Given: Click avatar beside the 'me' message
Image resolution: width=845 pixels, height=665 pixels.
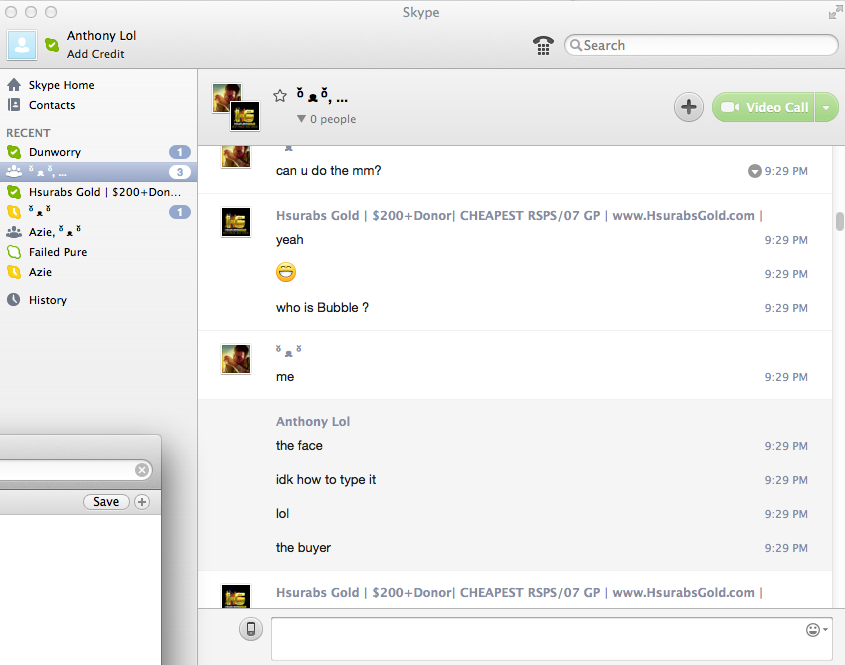Looking at the screenshot, I should [x=236, y=359].
